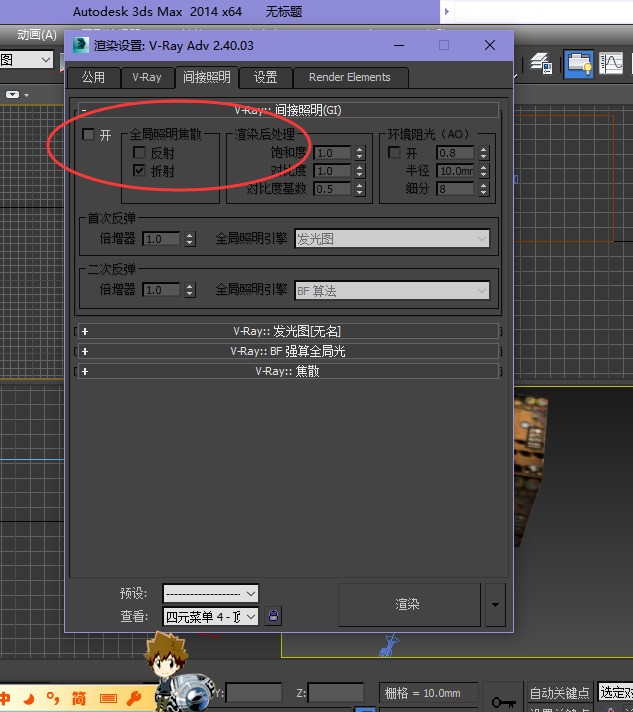
Task: Click the 对比度 spinner arrows
Action: click(x=360, y=171)
